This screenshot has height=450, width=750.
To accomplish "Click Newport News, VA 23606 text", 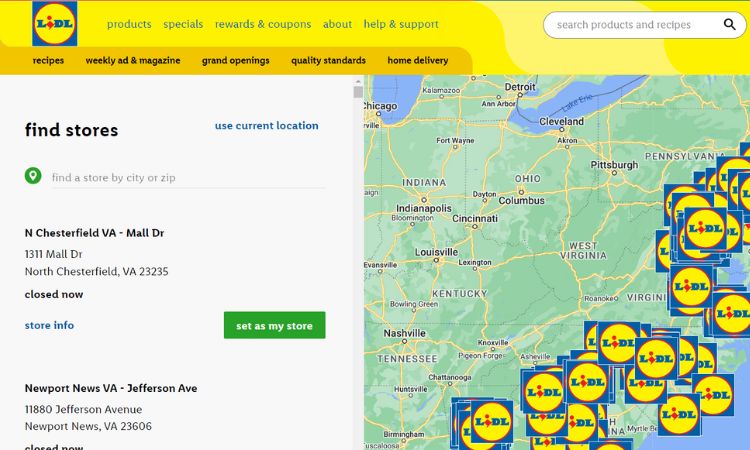I will click(88, 426).
